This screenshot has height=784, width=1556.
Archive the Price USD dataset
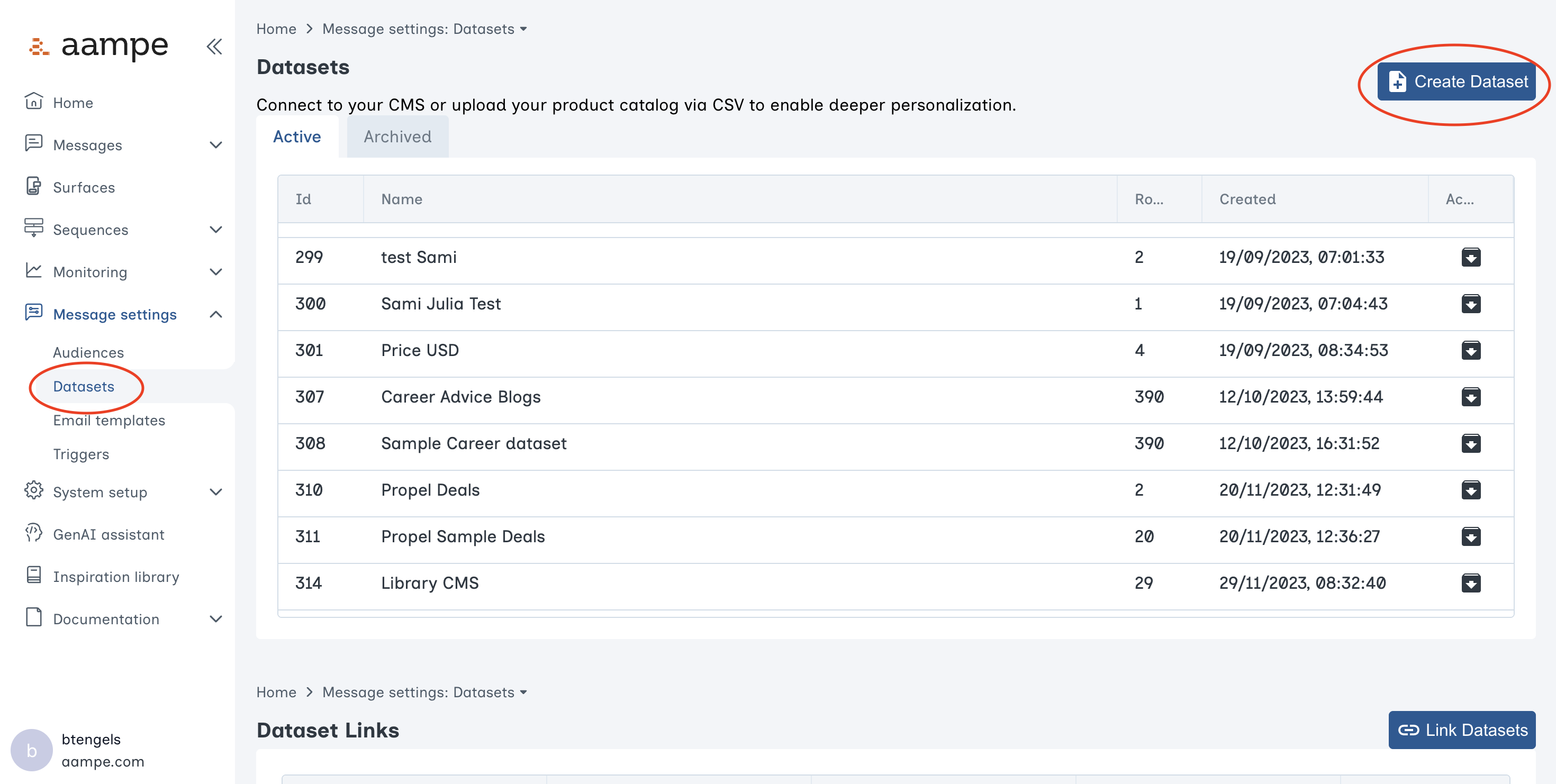point(1471,350)
